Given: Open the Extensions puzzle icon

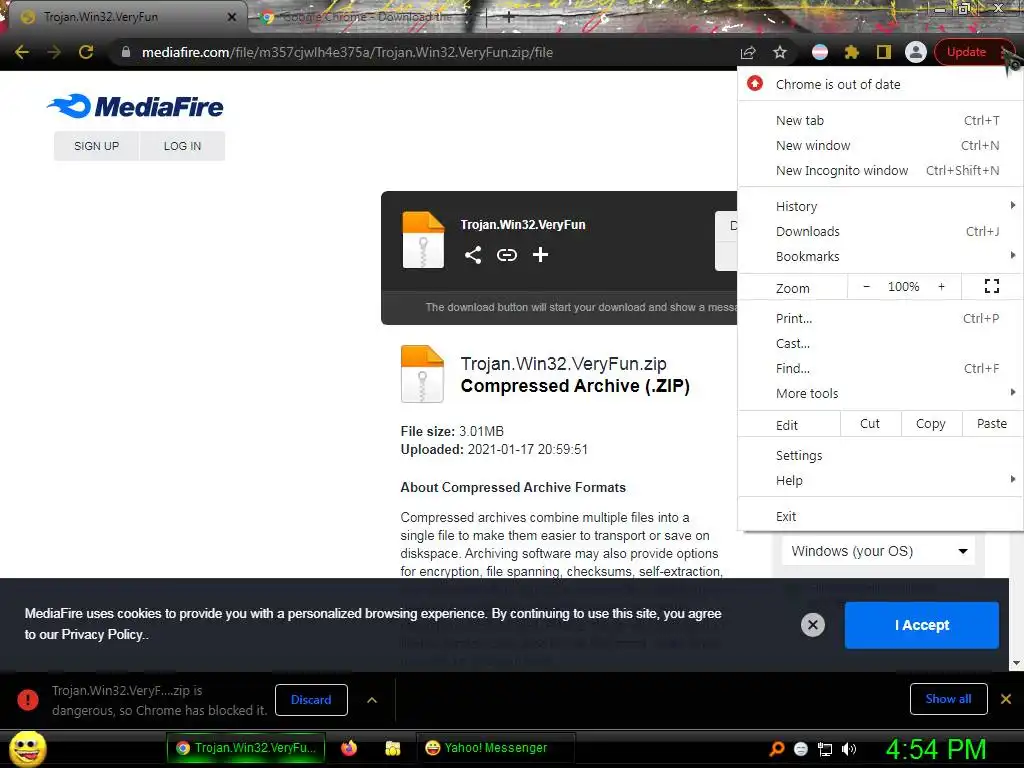Looking at the screenshot, I should pos(852,52).
